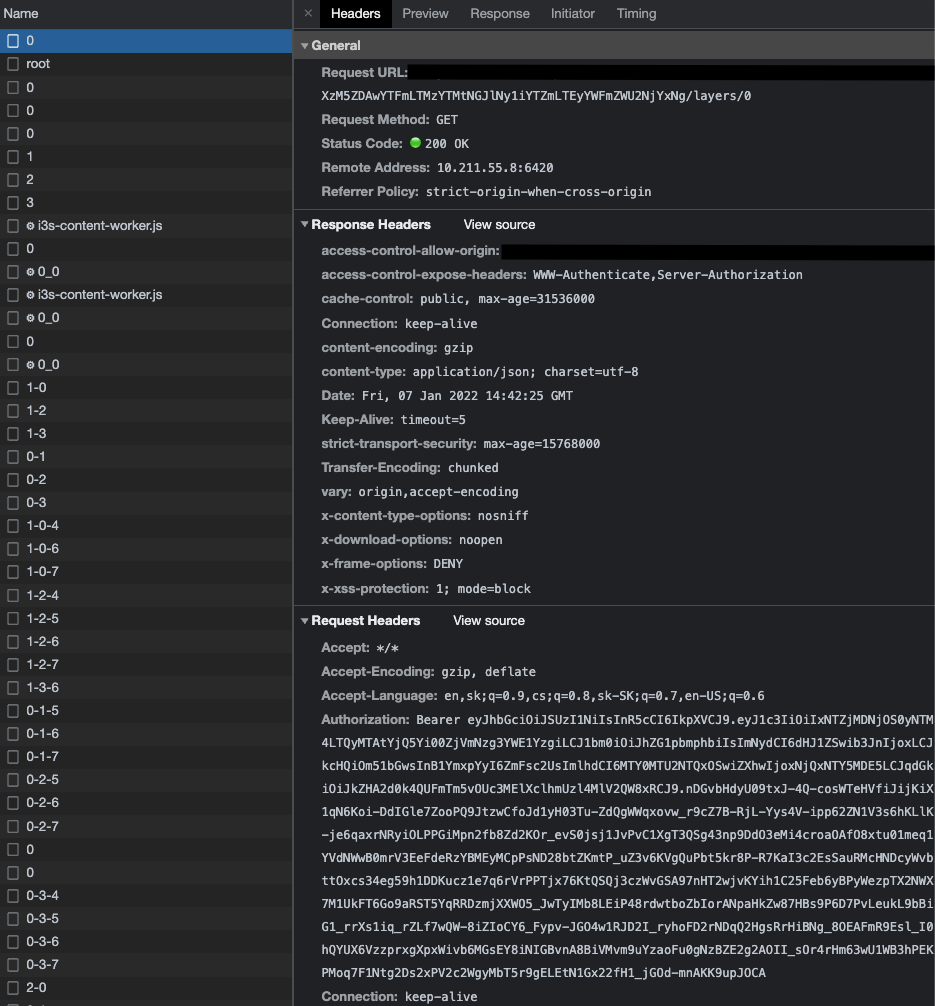The width and height of the screenshot is (935, 1006).
Task: Click the file icon beside request 1-3-6
Action: (13, 688)
